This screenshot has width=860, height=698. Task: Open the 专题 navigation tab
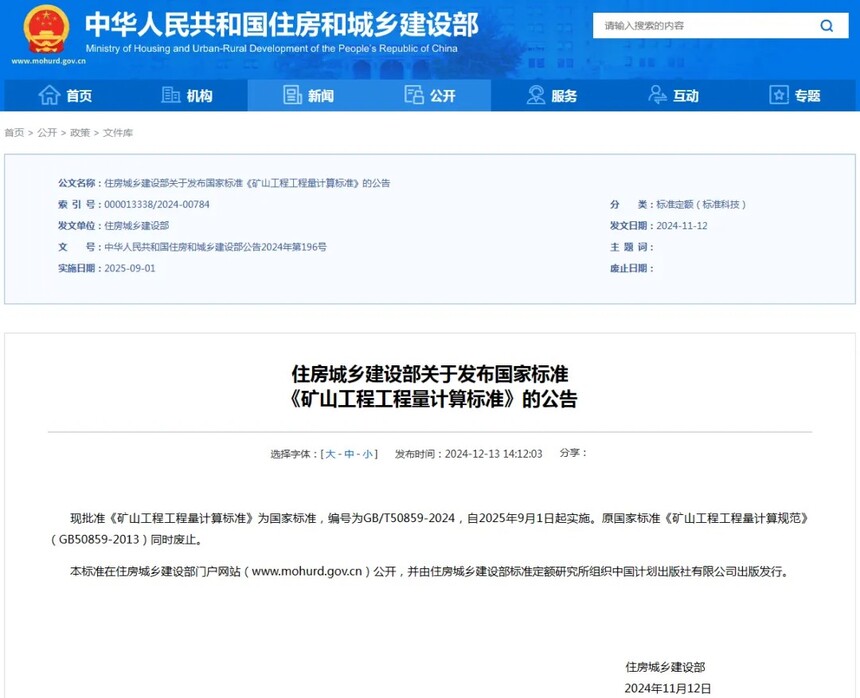coord(795,95)
